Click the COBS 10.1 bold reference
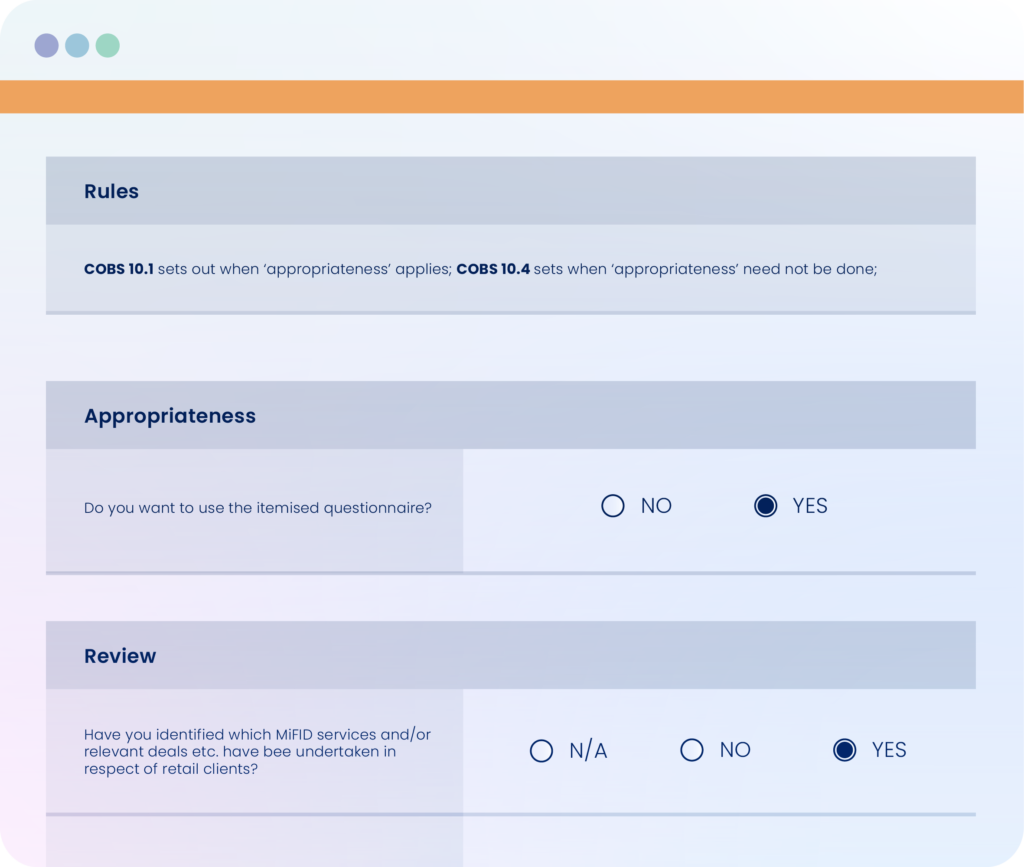 pos(119,269)
